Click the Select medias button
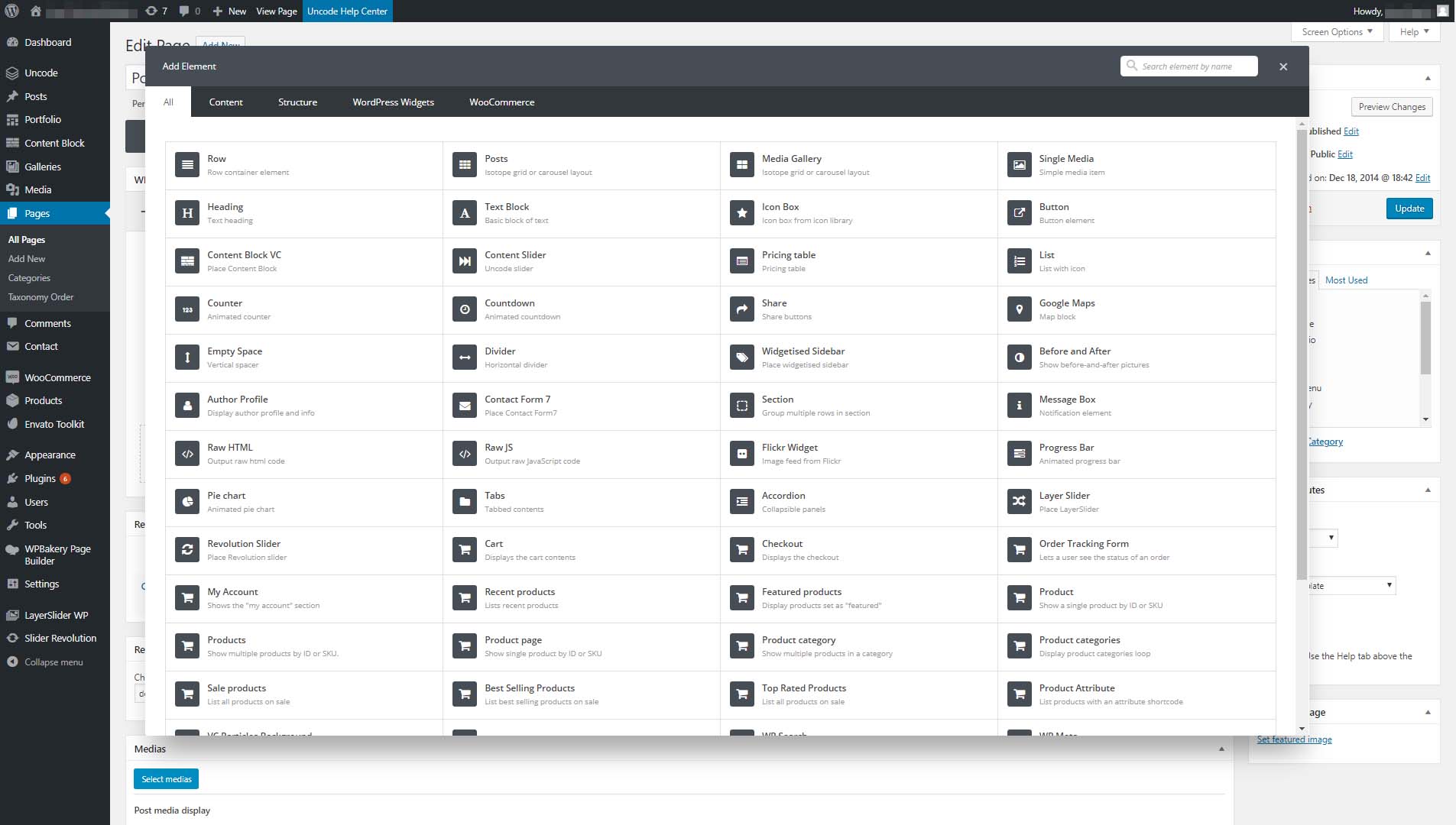The width and height of the screenshot is (1456, 825). point(166,779)
